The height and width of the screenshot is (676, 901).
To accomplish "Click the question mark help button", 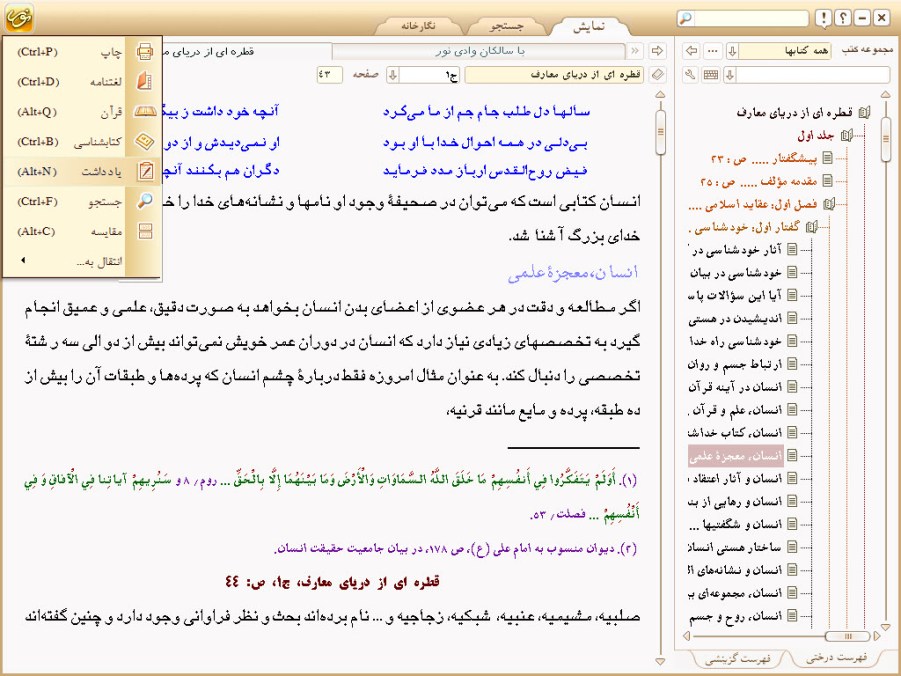I will [842, 18].
